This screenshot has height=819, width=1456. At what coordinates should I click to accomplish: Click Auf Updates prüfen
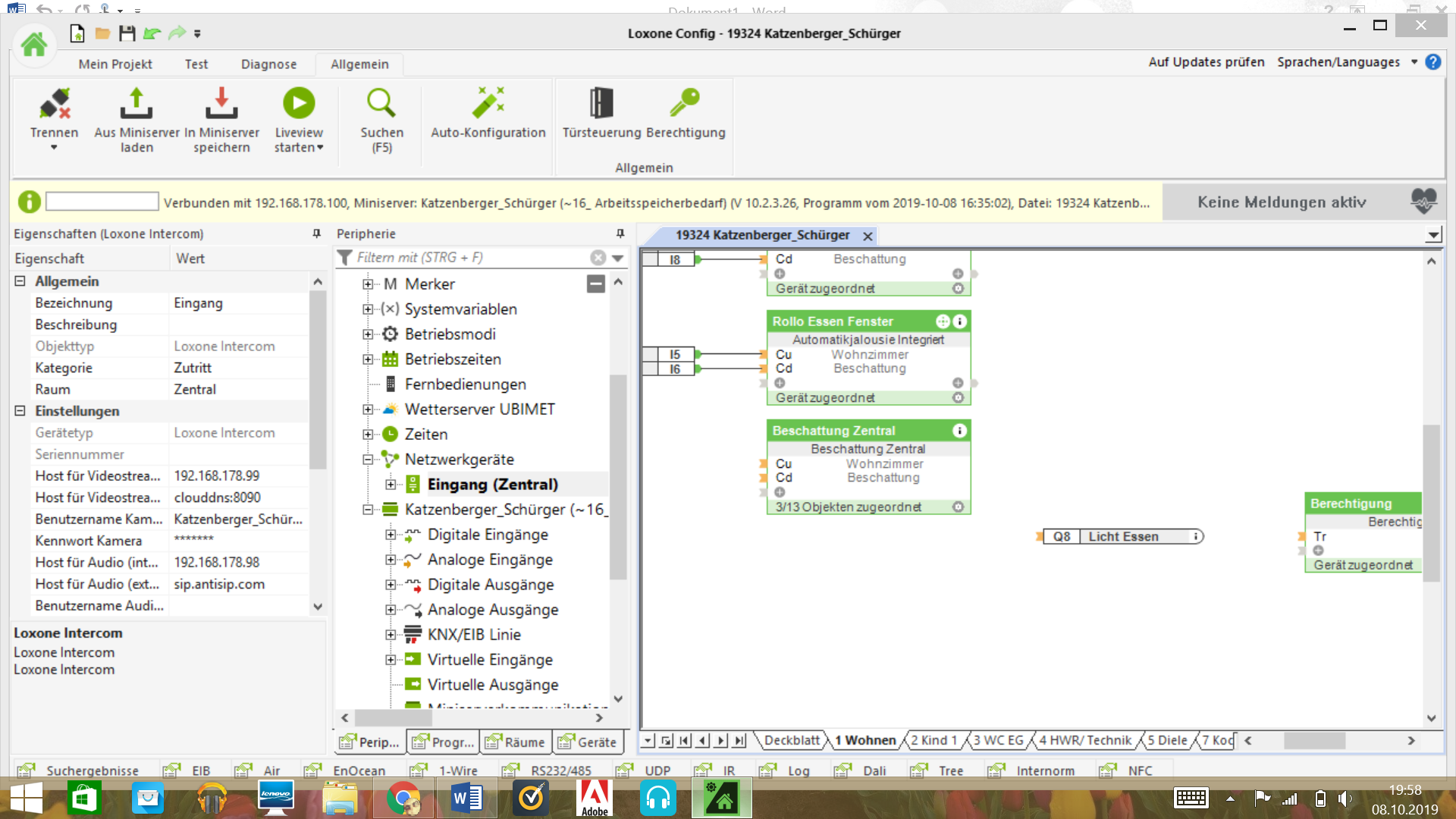pos(1206,62)
